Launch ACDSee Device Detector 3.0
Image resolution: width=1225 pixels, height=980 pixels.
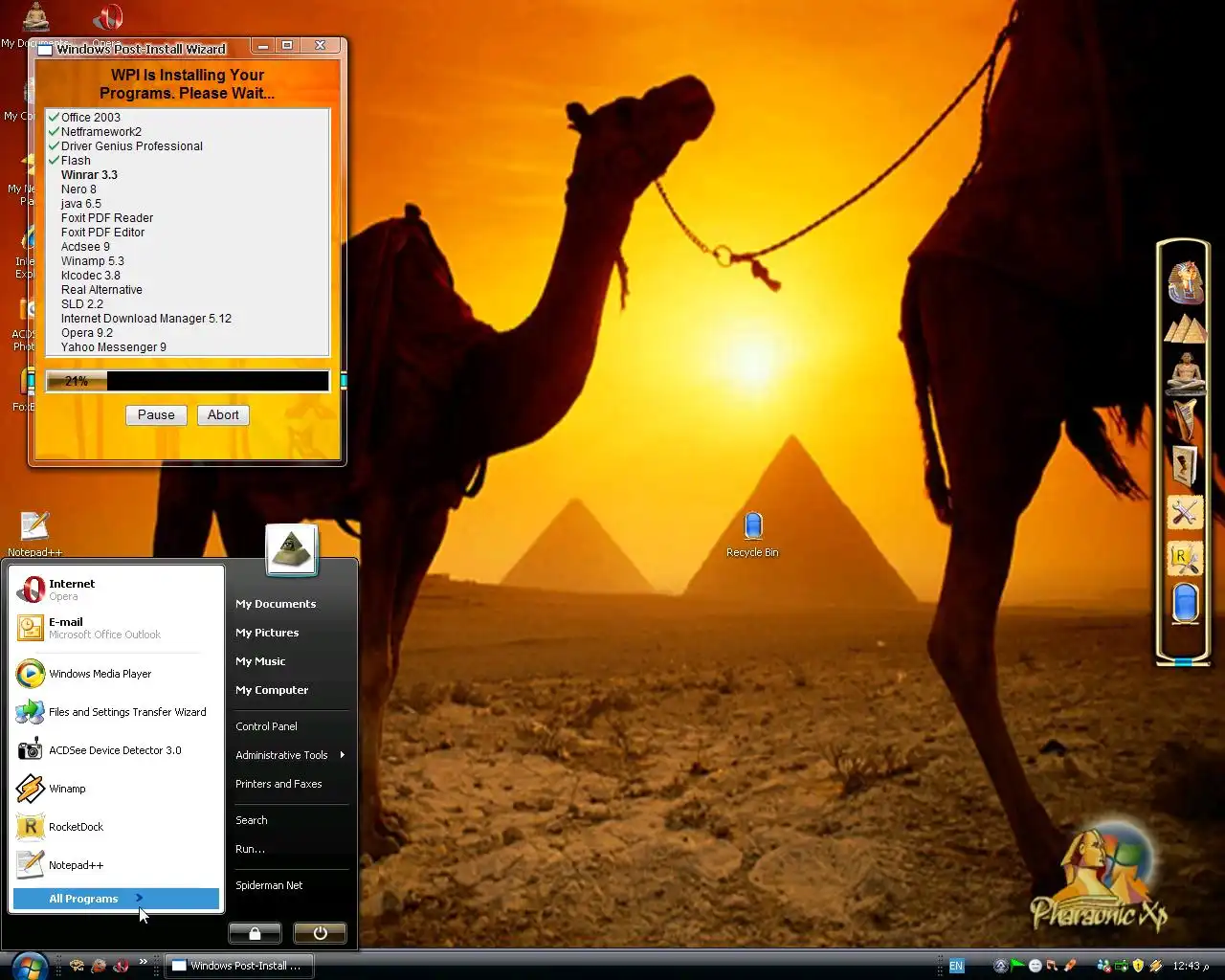tap(117, 750)
